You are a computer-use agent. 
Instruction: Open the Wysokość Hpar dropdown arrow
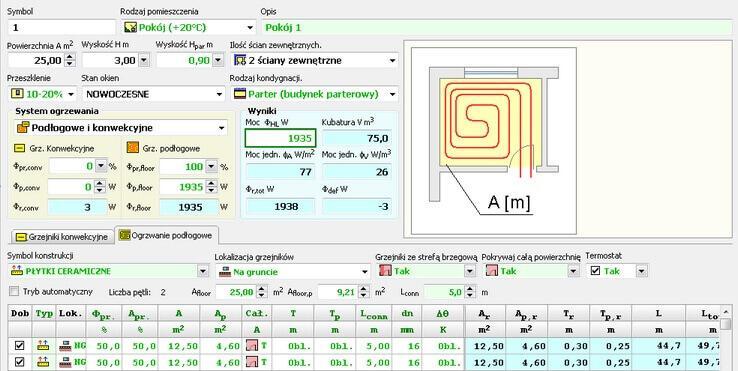point(218,60)
